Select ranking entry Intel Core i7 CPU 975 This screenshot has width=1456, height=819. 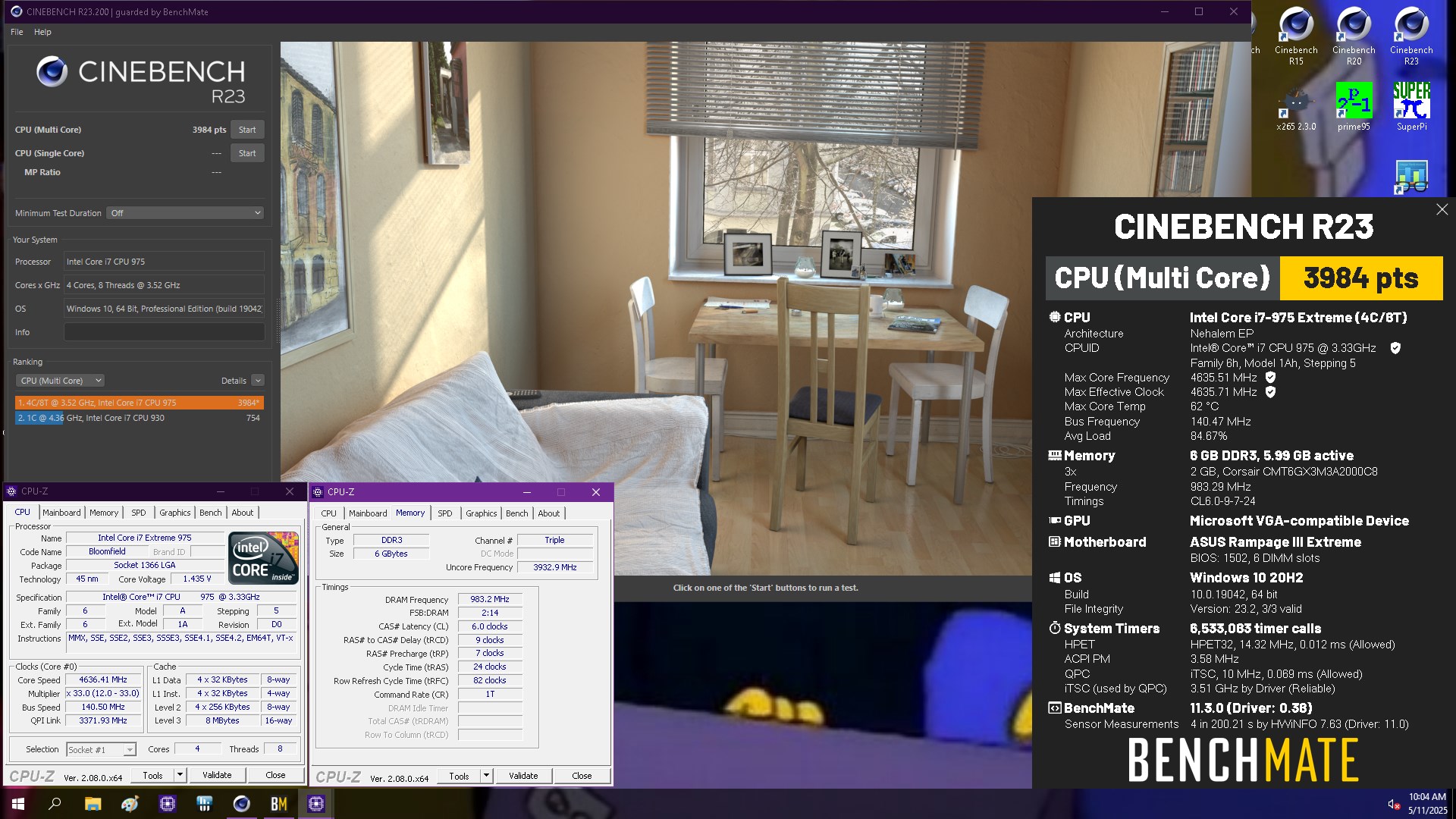(140, 403)
